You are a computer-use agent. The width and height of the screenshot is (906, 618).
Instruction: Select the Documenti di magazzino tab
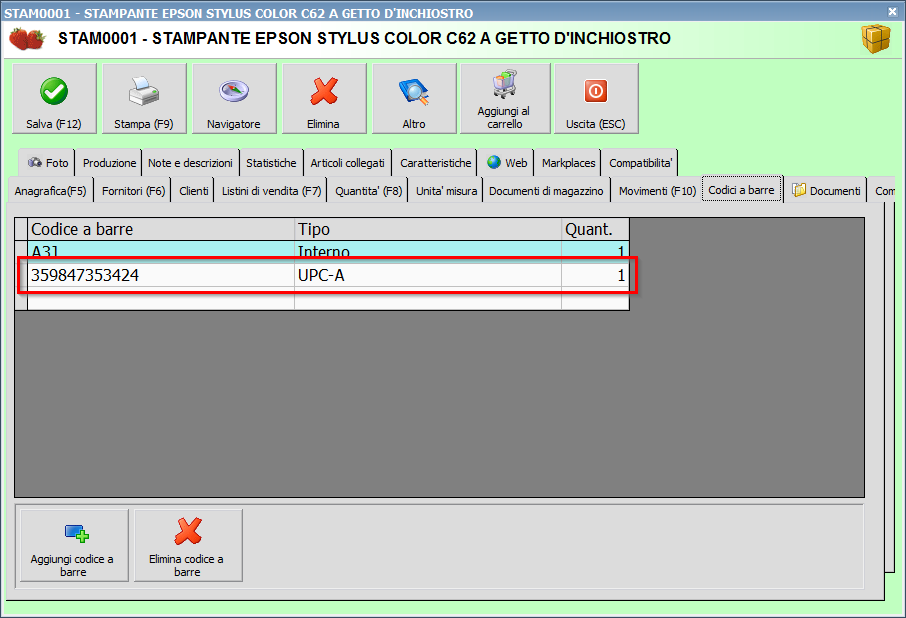click(546, 191)
